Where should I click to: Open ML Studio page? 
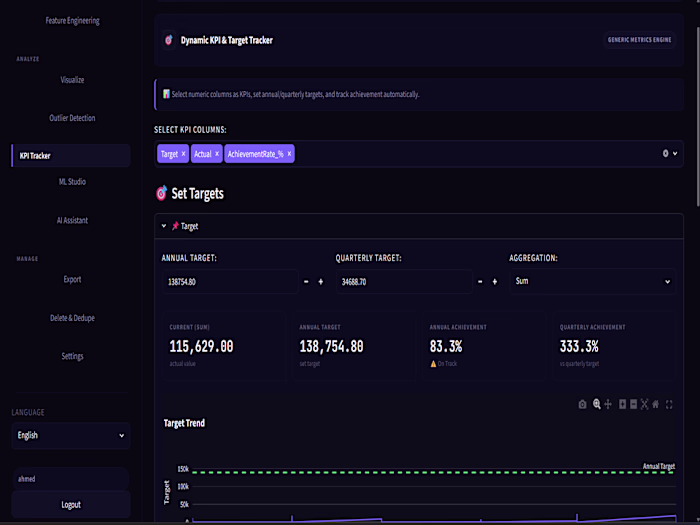coord(72,182)
